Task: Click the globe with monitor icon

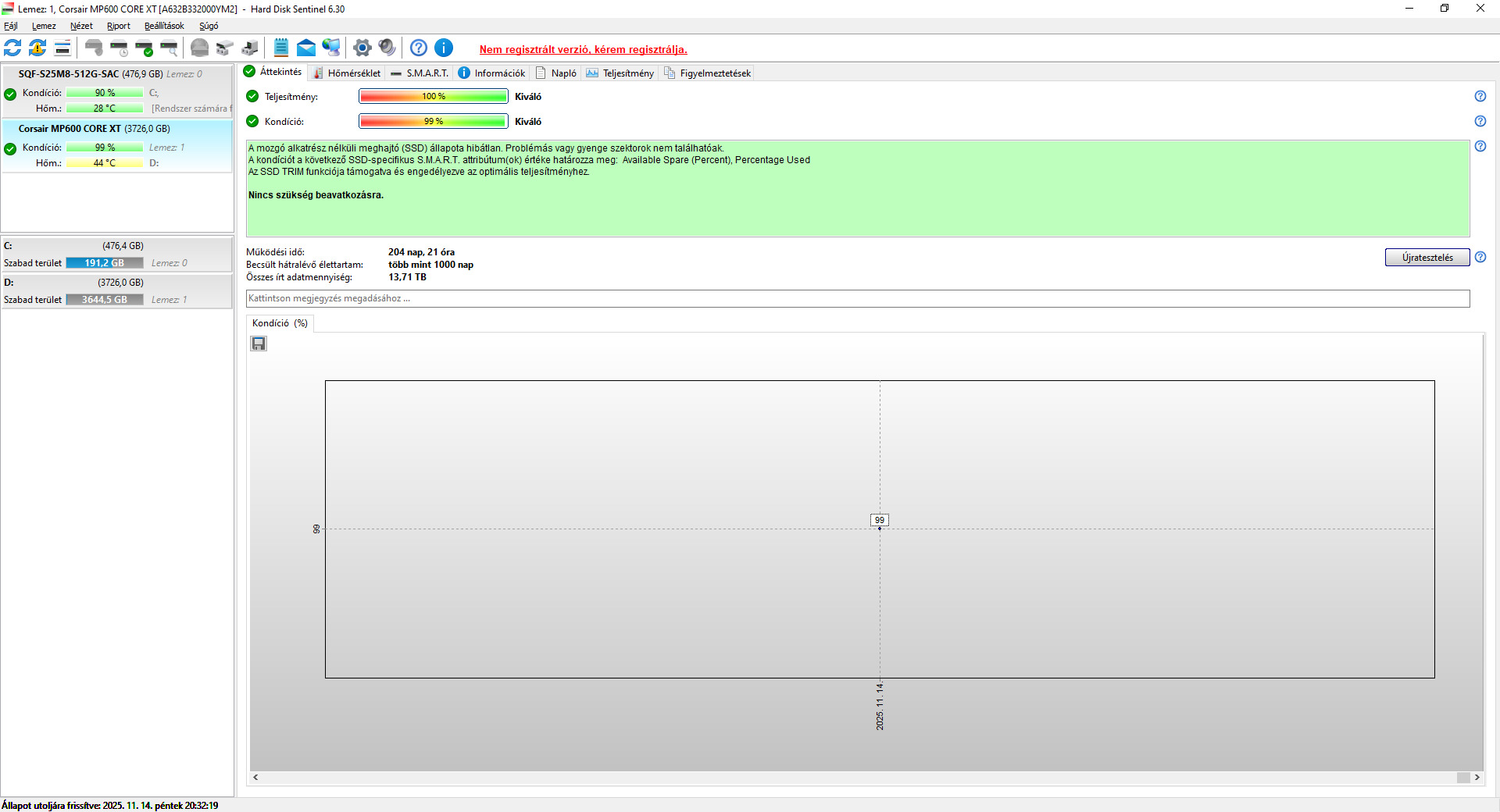Action: point(331,48)
